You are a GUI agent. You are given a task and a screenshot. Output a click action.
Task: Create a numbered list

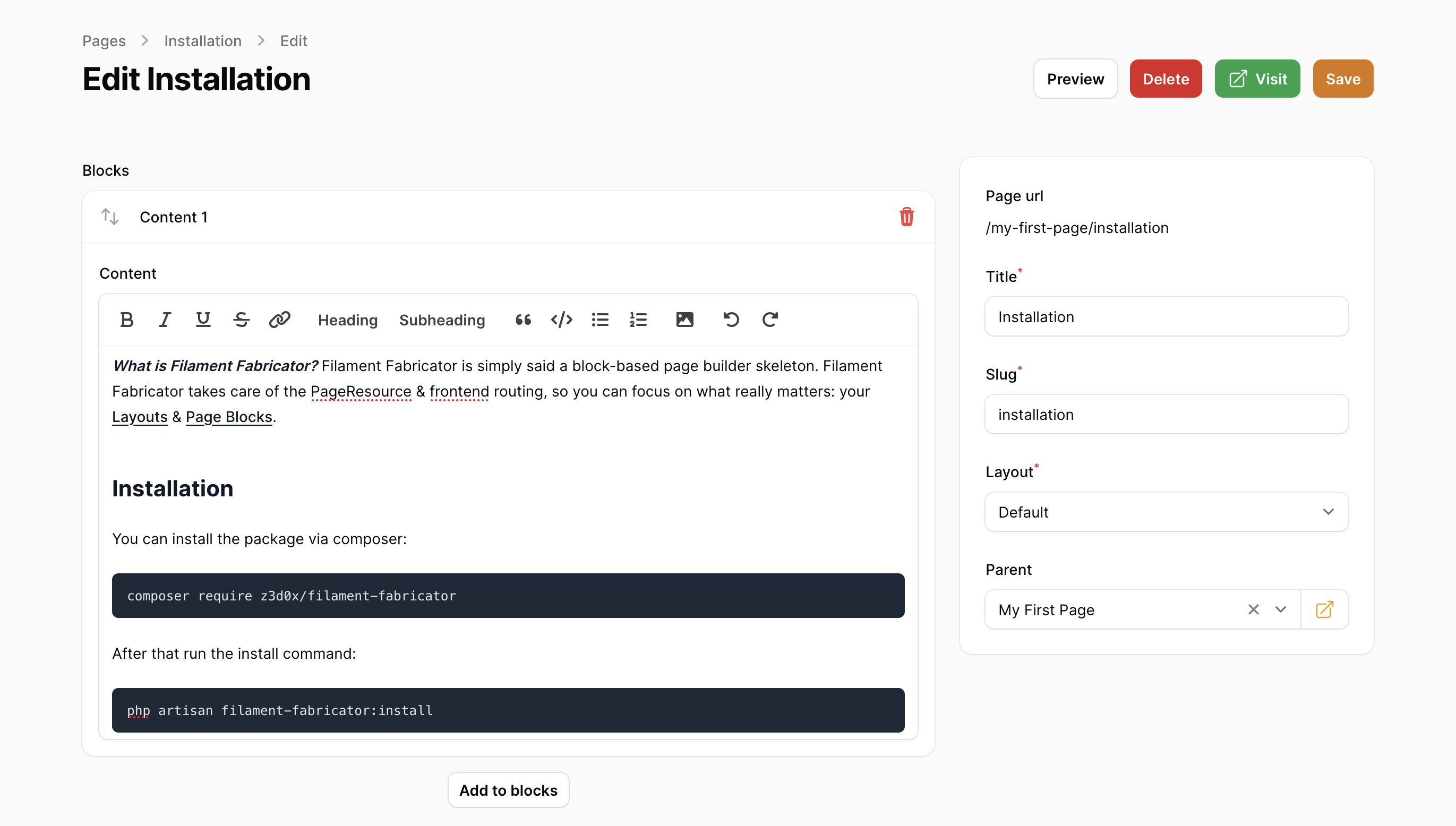[x=638, y=320]
